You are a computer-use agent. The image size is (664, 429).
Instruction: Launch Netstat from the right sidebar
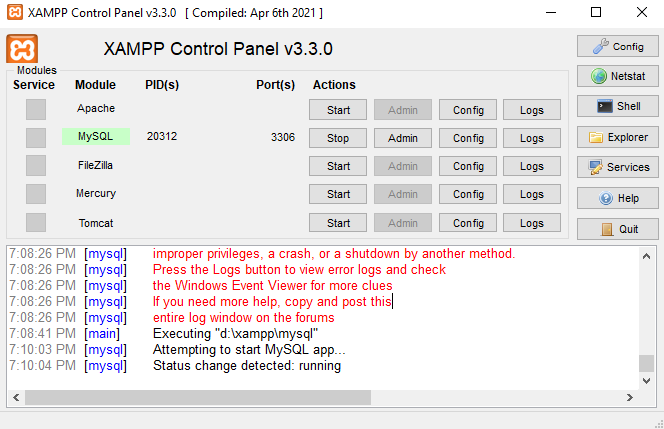[x=617, y=76]
